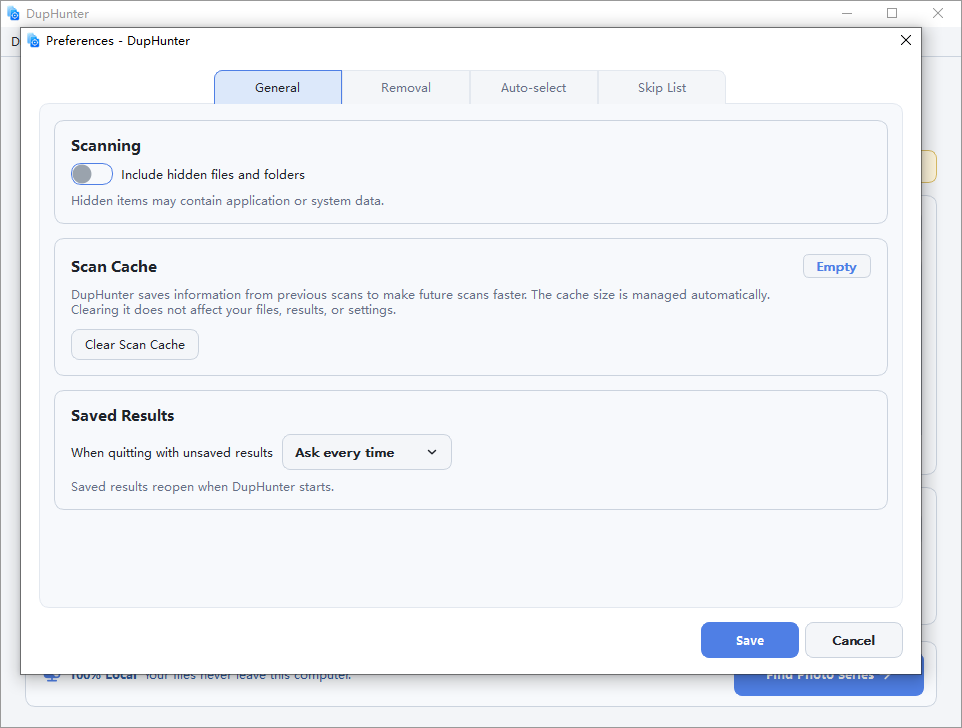The width and height of the screenshot is (962, 728).
Task: Open the Auto-select tab
Action: pyautogui.click(x=534, y=87)
